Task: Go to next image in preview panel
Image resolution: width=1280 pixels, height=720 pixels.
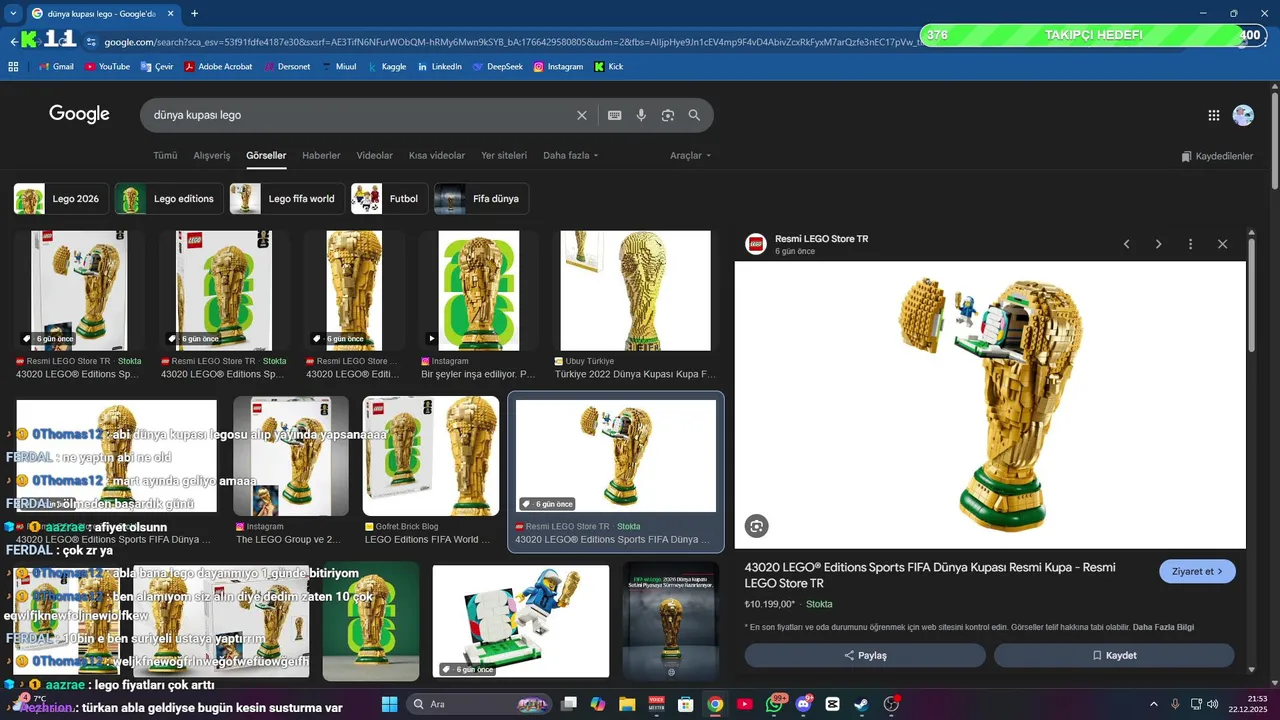Action: tap(1158, 244)
